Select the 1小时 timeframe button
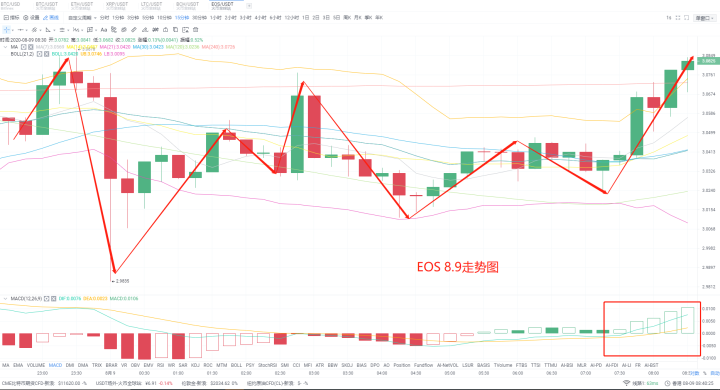The height and width of the screenshot is (390, 720). point(216,17)
